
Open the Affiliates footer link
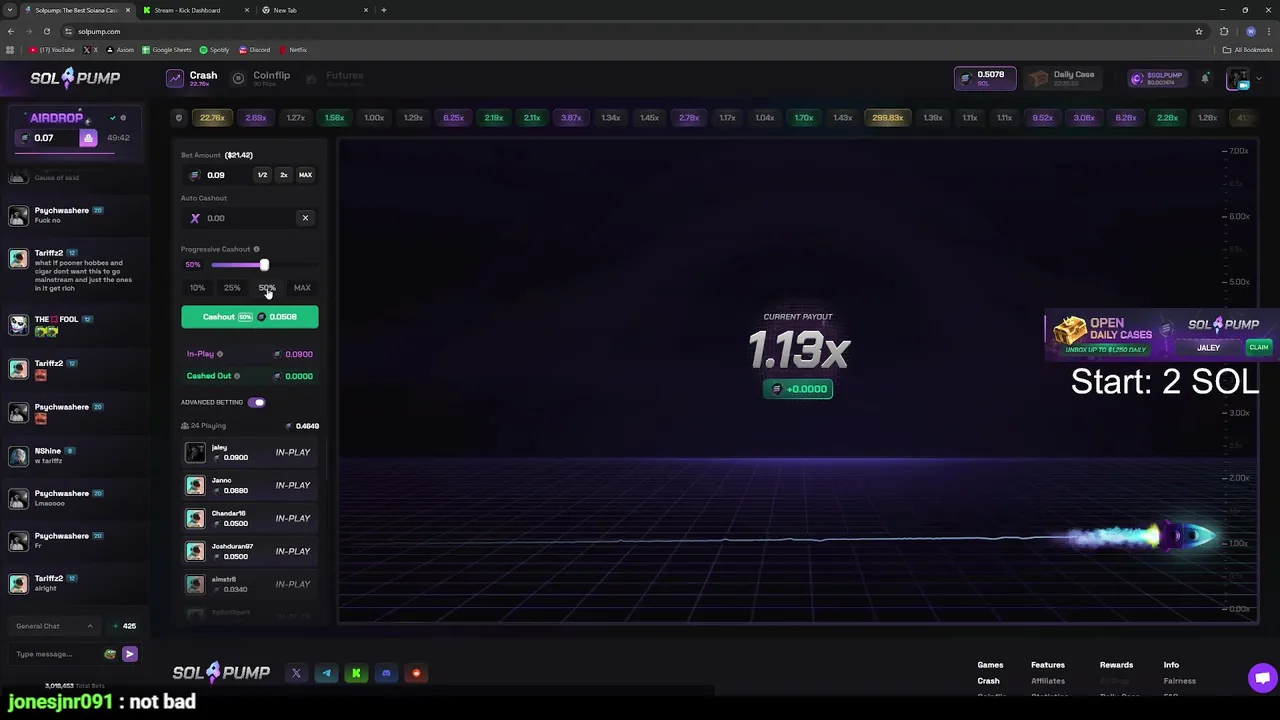(1048, 681)
